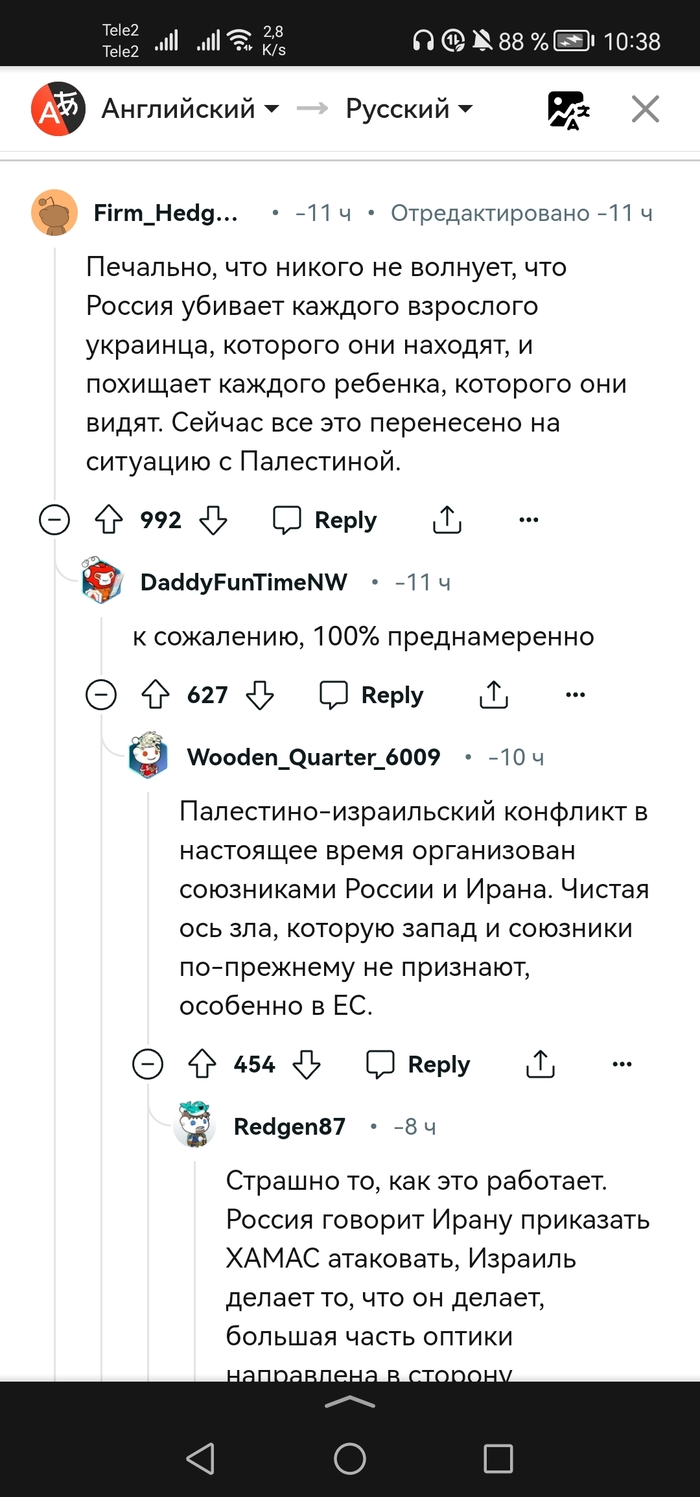Tap the image translation icon
This screenshot has width=700, height=1497.
coord(568,109)
